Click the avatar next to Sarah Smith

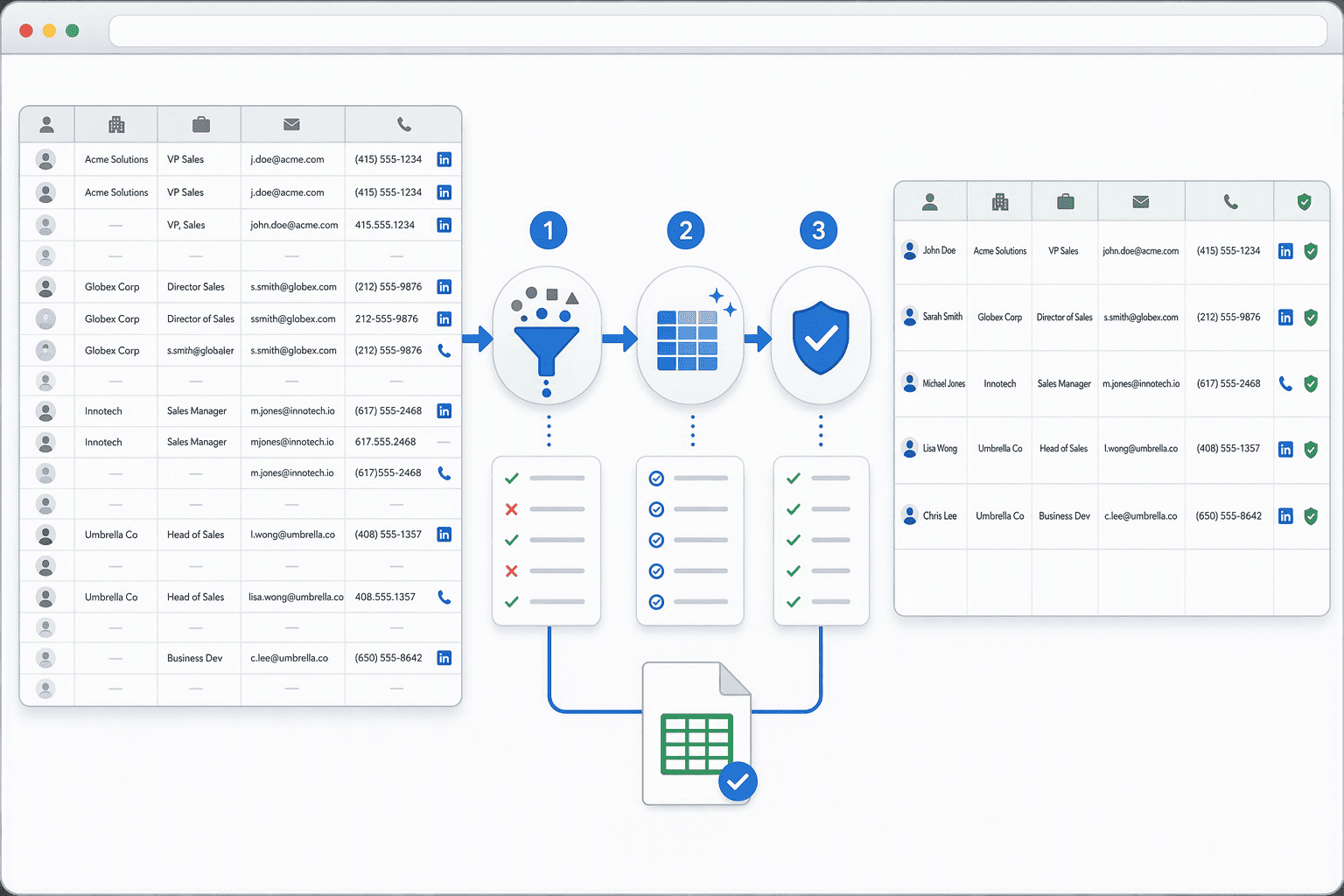click(x=909, y=317)
